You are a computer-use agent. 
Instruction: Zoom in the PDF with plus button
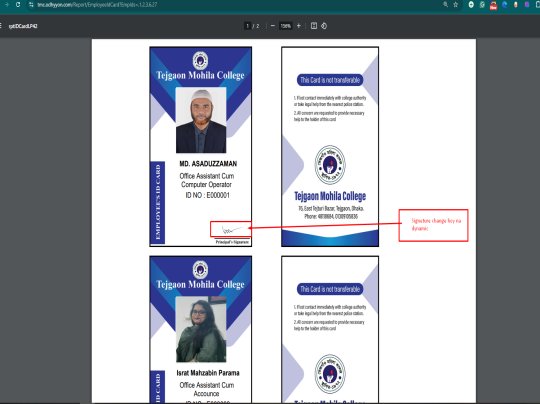299,26
